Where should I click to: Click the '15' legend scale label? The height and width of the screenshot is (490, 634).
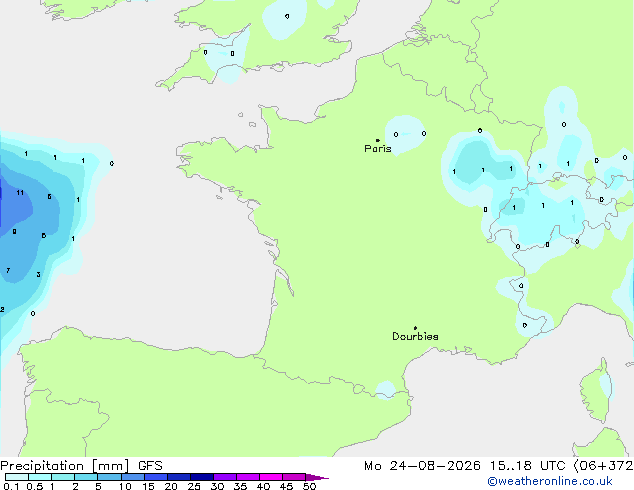[148, 486]
